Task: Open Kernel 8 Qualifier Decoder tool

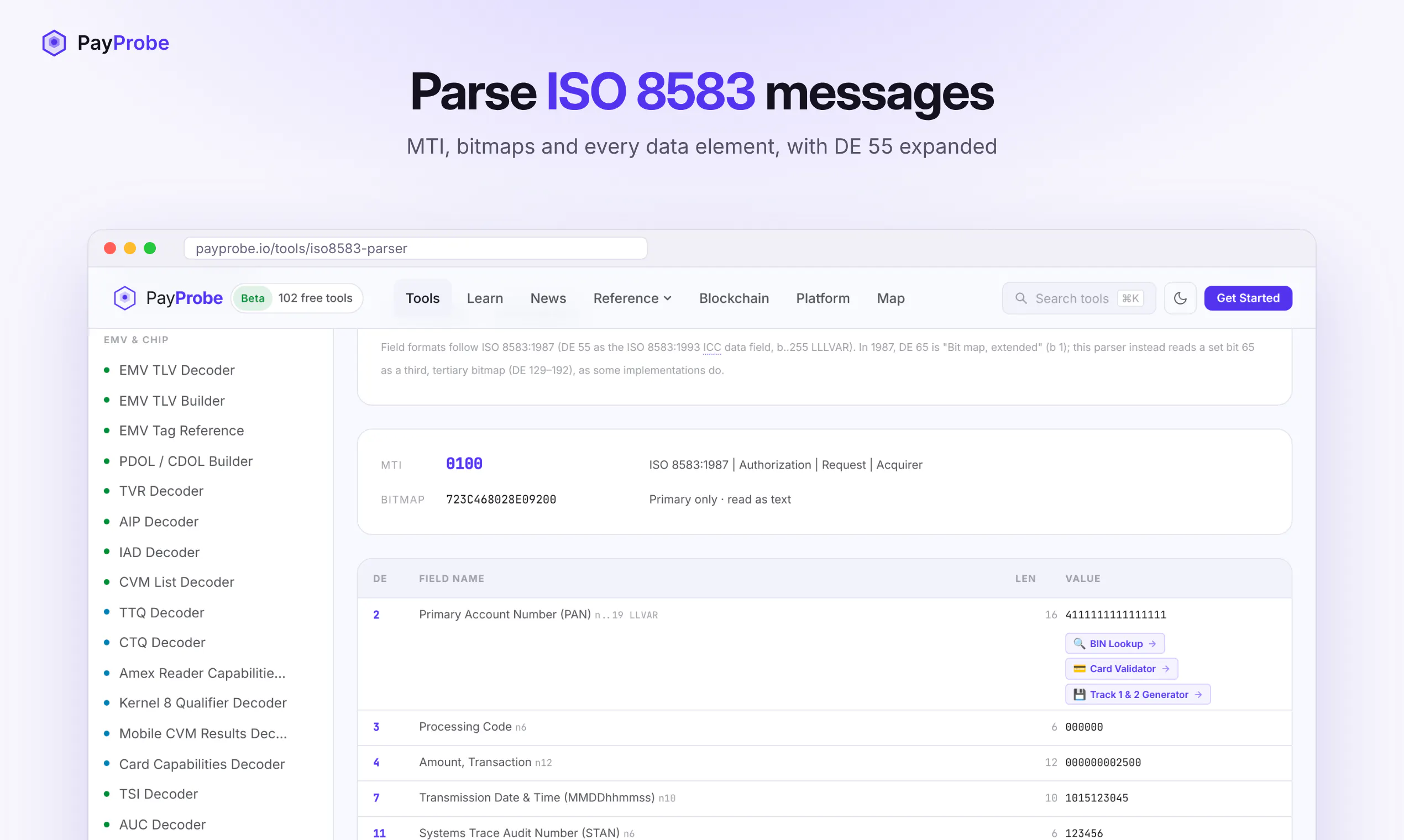Action: pyautogui.click(x=203, y=702)
